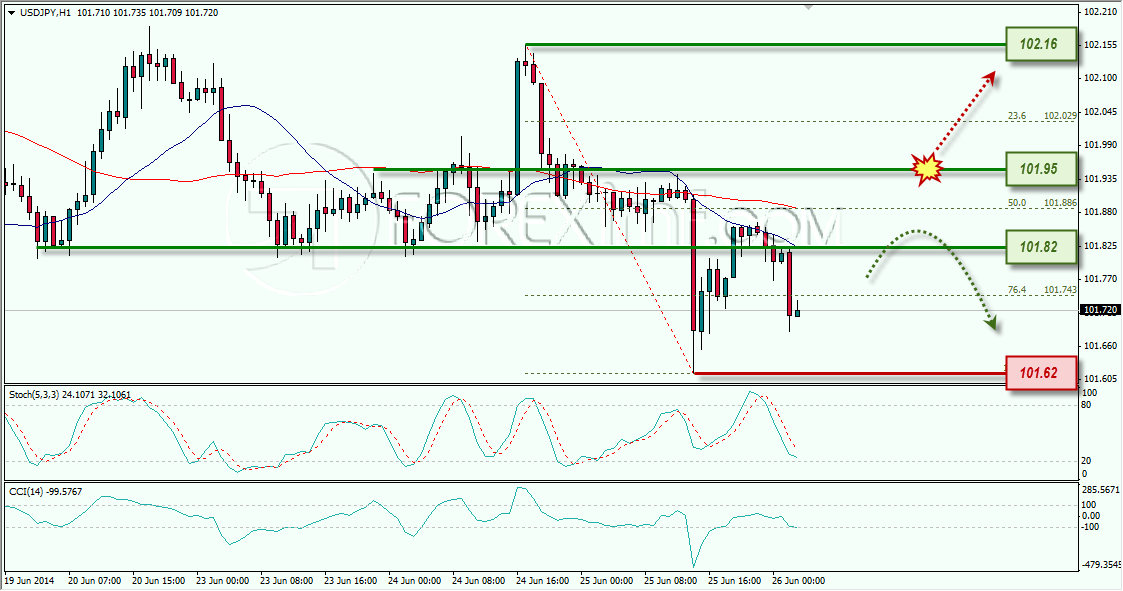
Task: Click the USDJPY,H1 symbol title
Action: [44, 13]
